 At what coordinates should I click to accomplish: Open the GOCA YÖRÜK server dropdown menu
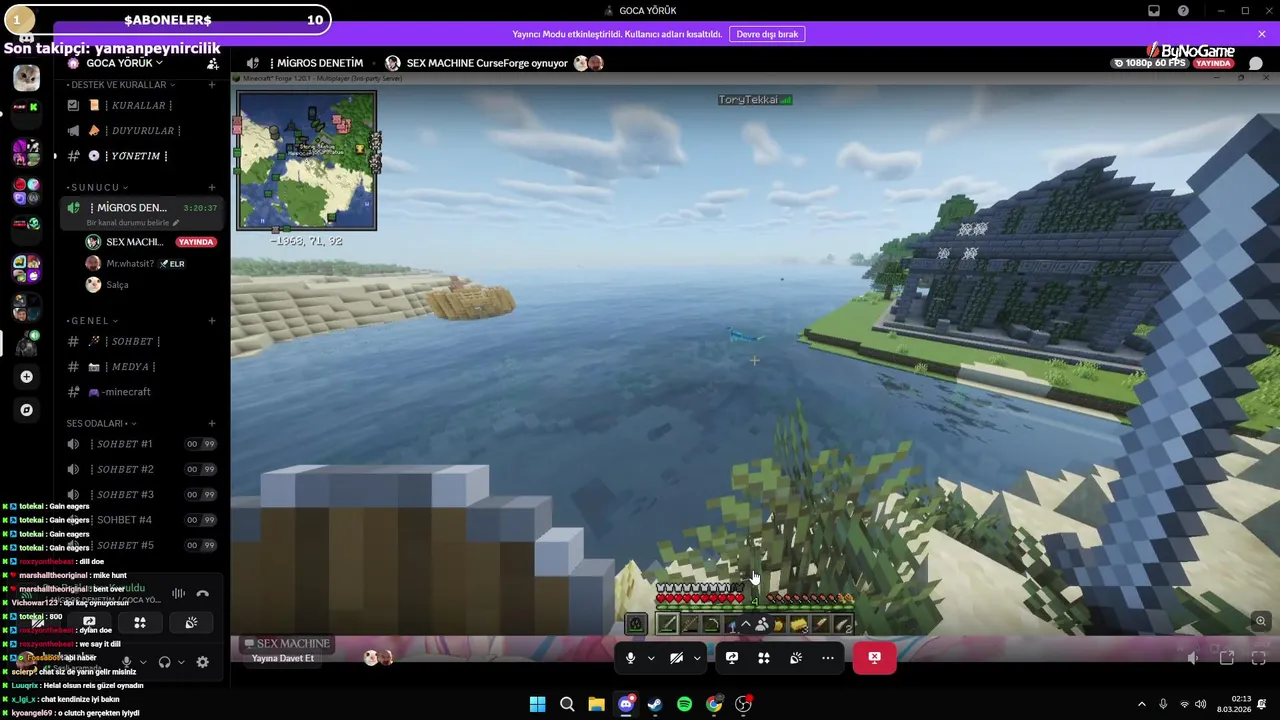click(124, 63)
